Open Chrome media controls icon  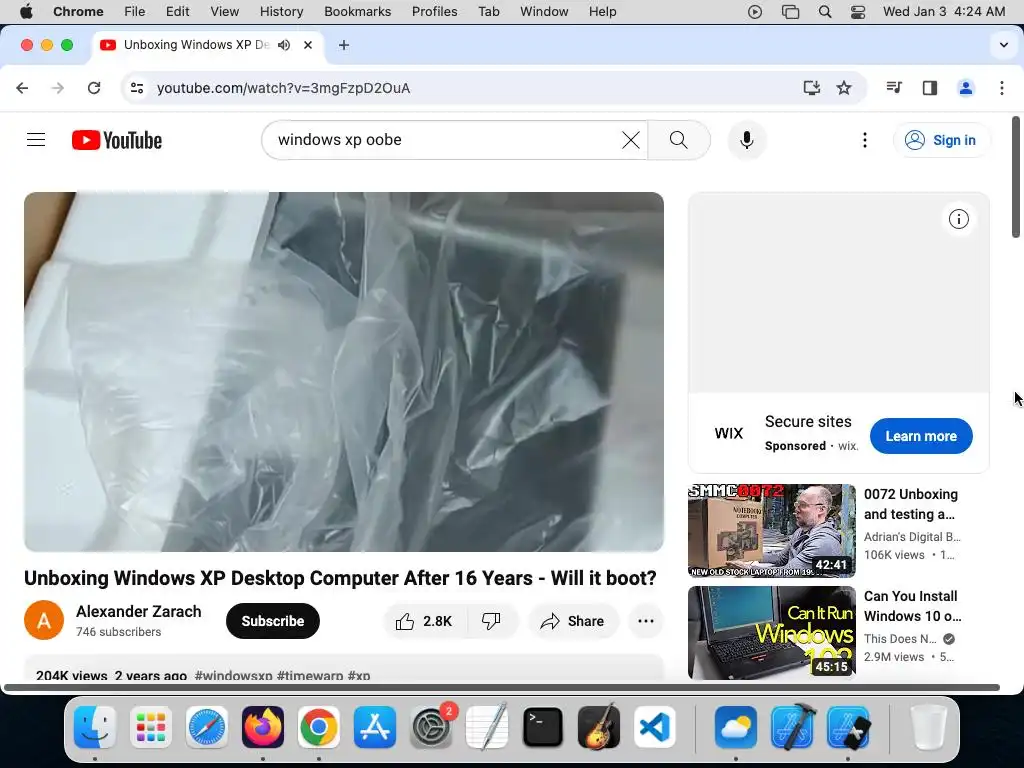click(894, 88)
